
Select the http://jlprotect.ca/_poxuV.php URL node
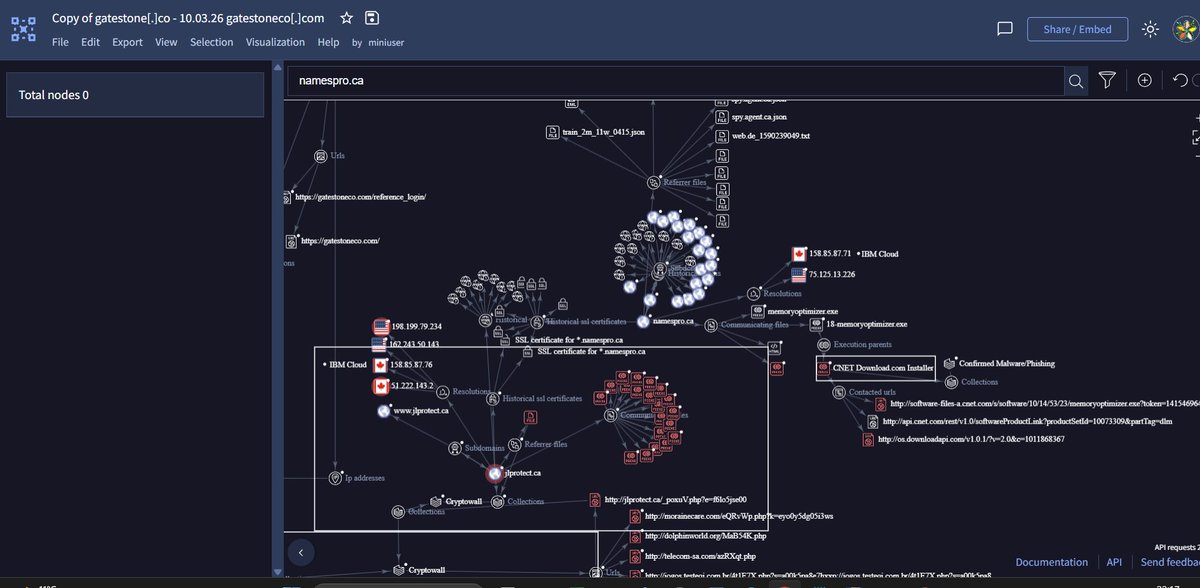[594, 499]
